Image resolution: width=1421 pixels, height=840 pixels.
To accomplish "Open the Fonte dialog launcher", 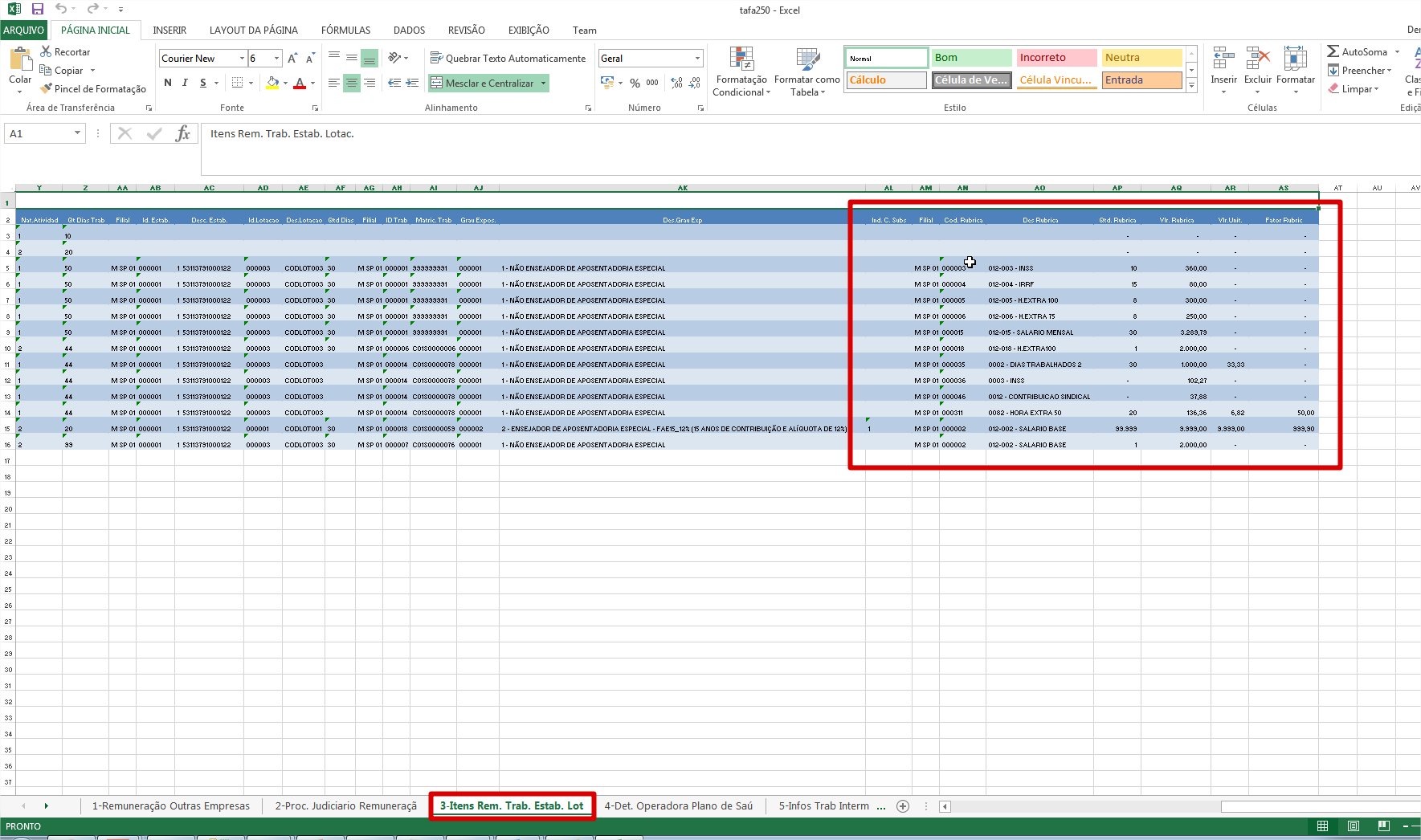I will pyautogui.click(x=315, y=108).
